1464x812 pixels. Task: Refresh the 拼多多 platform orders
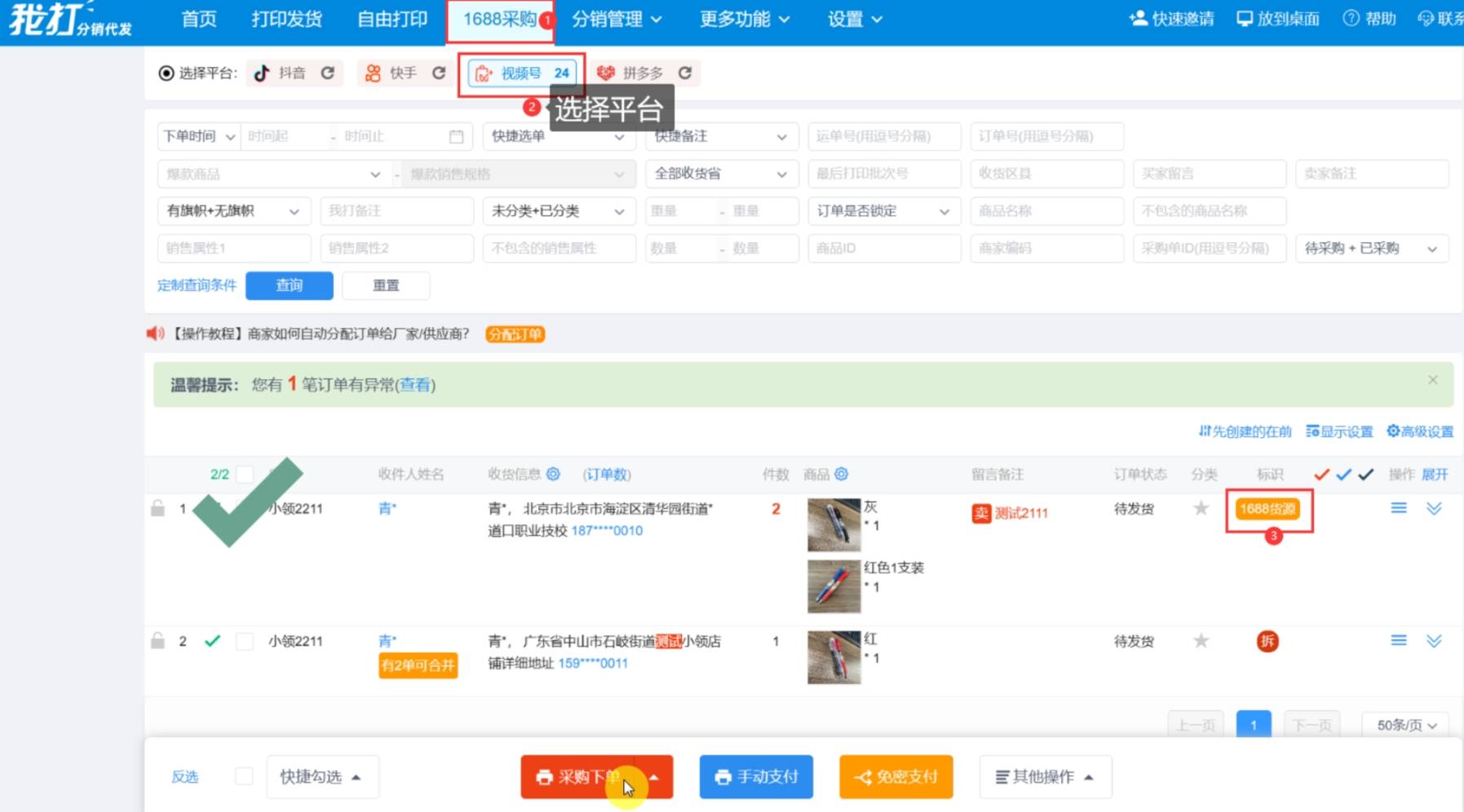pyautogui.click(x=685, y=73)
